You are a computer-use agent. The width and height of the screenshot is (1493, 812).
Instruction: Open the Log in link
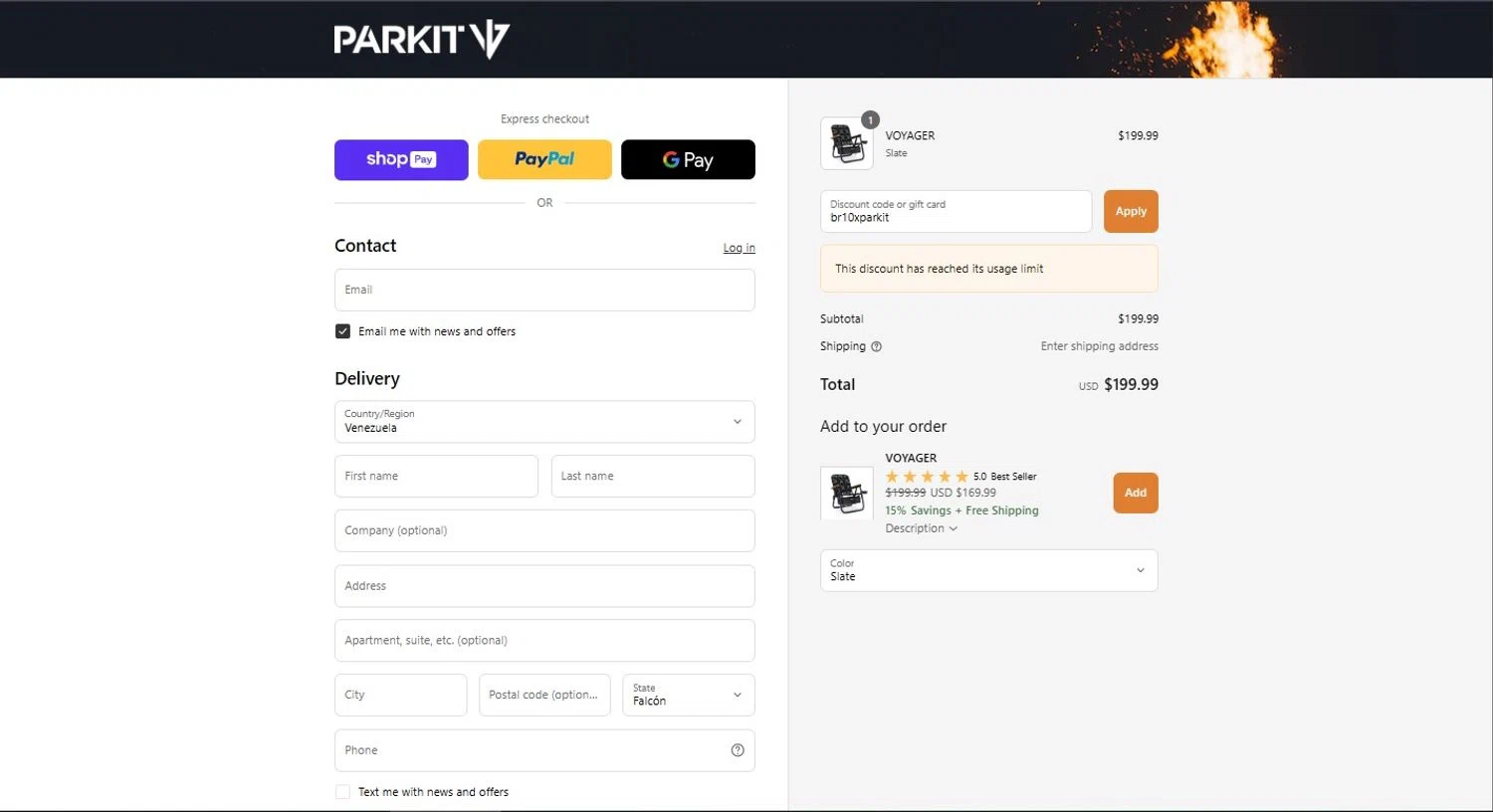(739, 248)
